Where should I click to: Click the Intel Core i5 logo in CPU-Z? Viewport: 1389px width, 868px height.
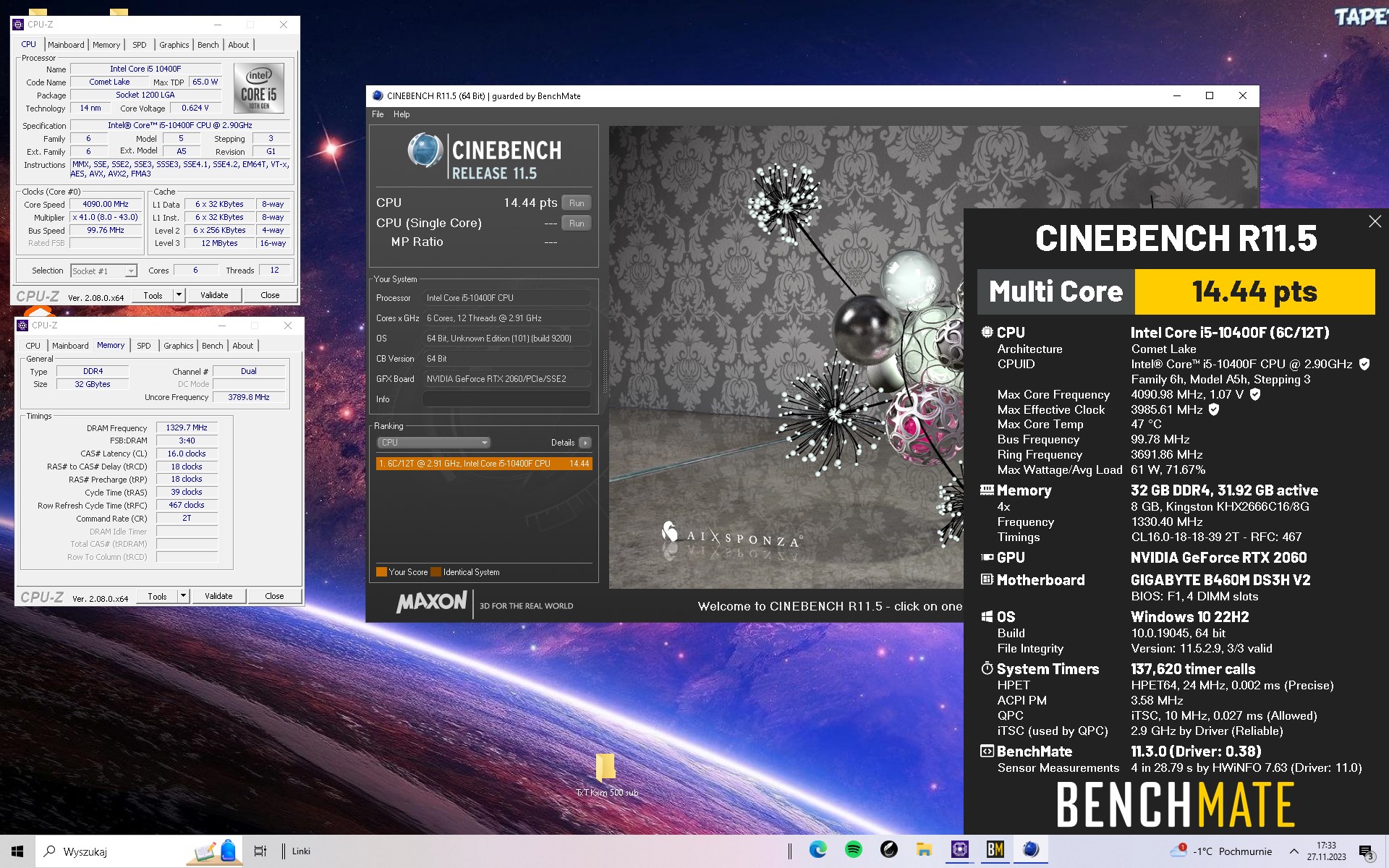[x=258, y=88]
